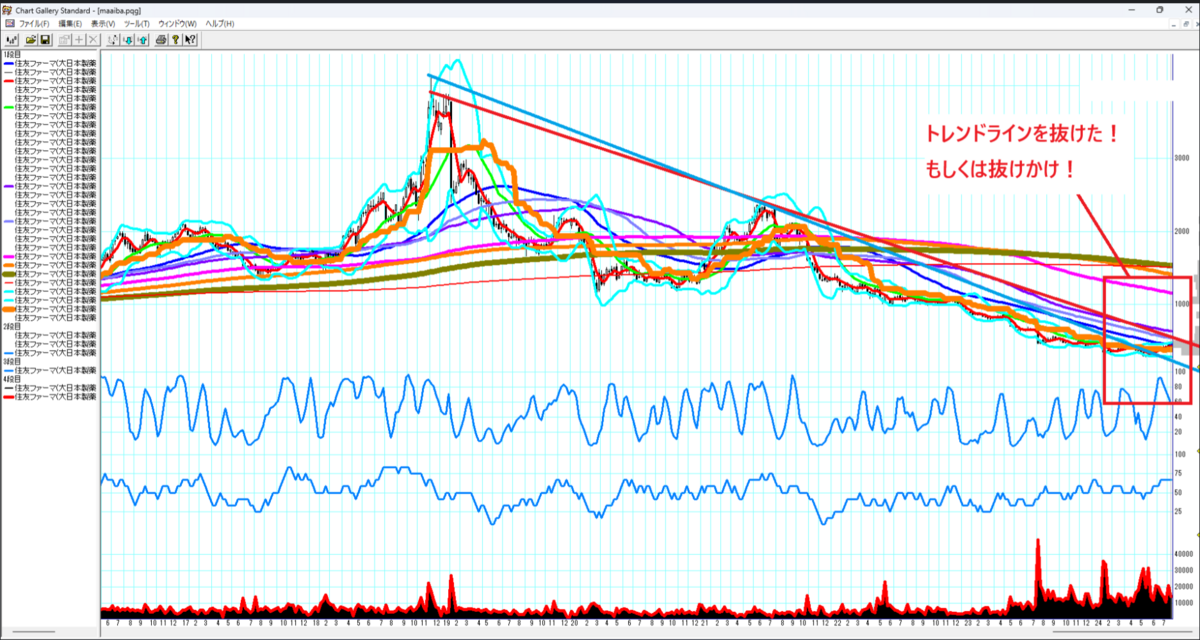Print the chart using the printer icon
Viewport: 1200px width, 640px height.
click(x=161, y=40)
